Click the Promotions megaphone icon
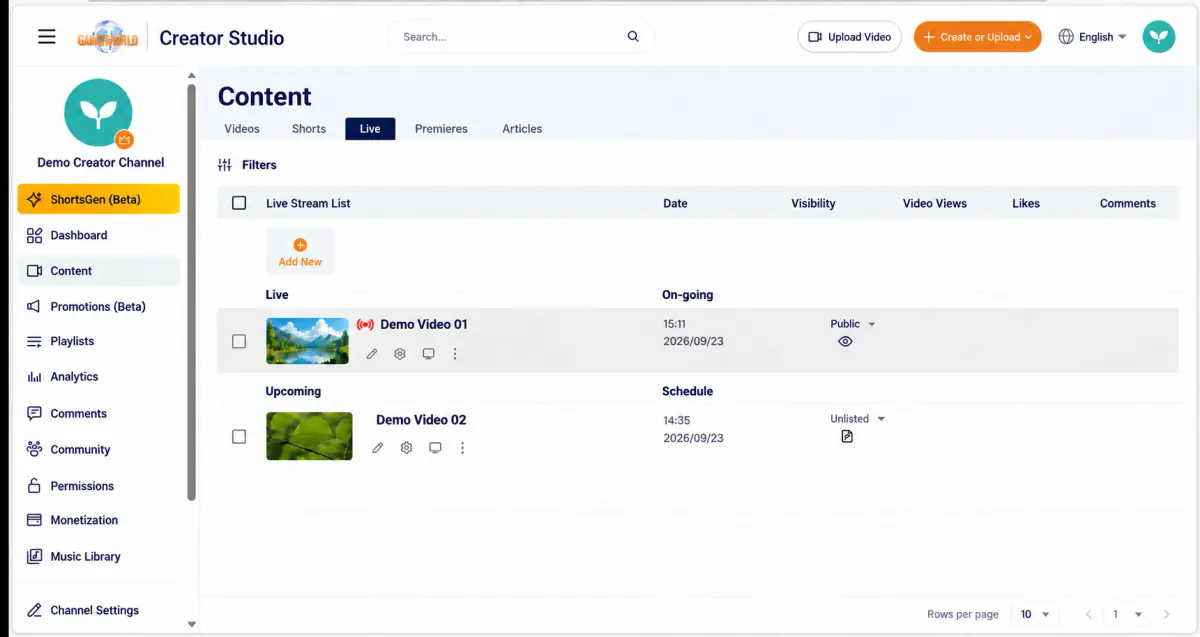 point(34,306)
